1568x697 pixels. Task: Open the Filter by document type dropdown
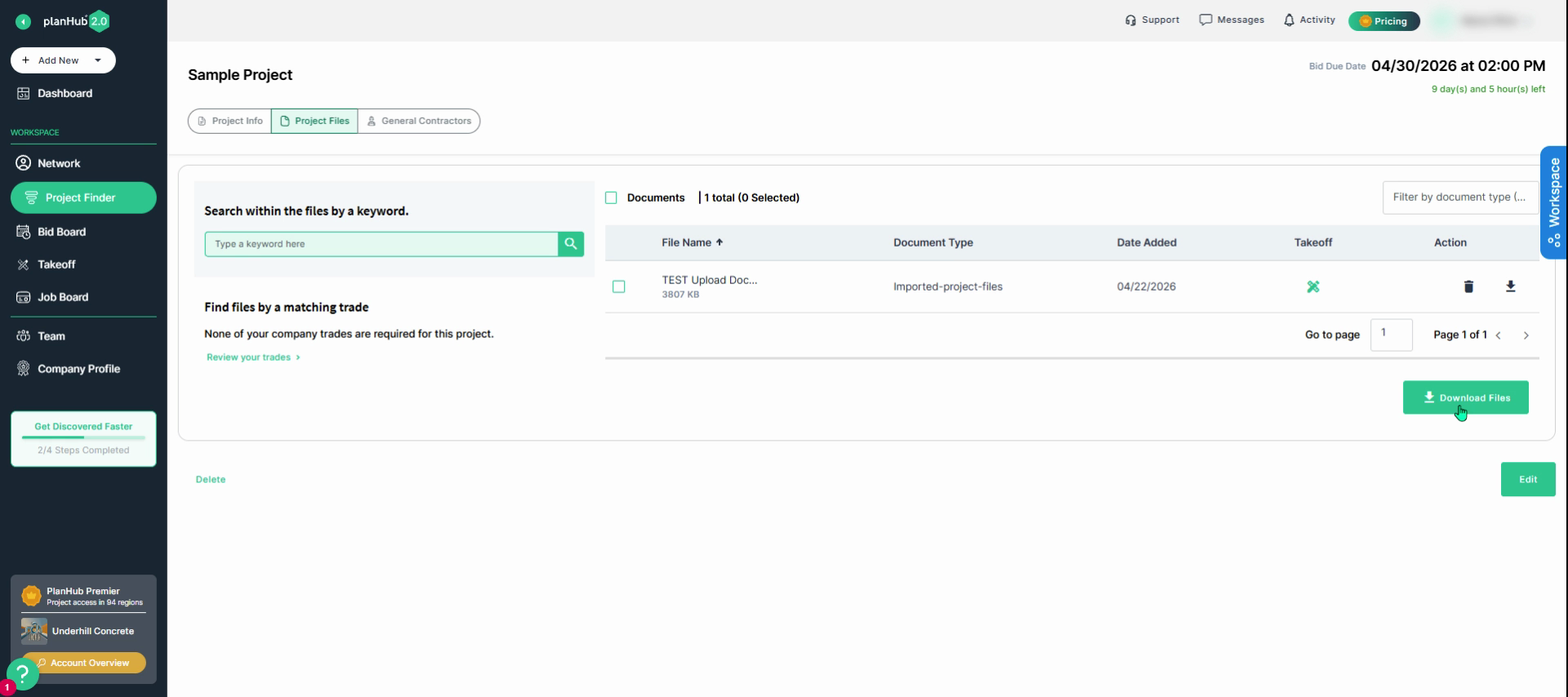pos(1460,198)
